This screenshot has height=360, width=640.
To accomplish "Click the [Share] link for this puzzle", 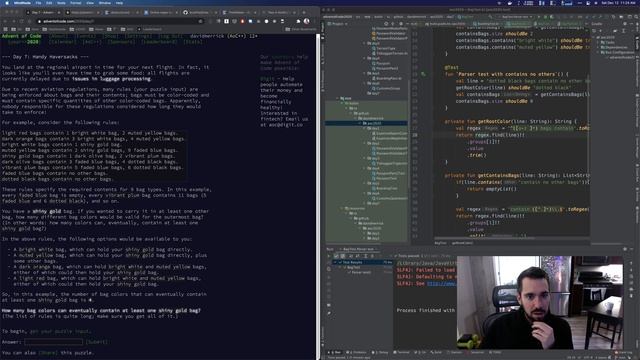I will pyautogui.click(x=48, y=353).
